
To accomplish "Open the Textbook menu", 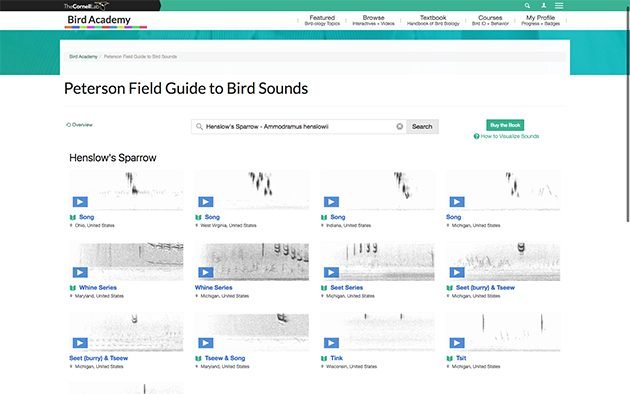I will click(433, 20).
